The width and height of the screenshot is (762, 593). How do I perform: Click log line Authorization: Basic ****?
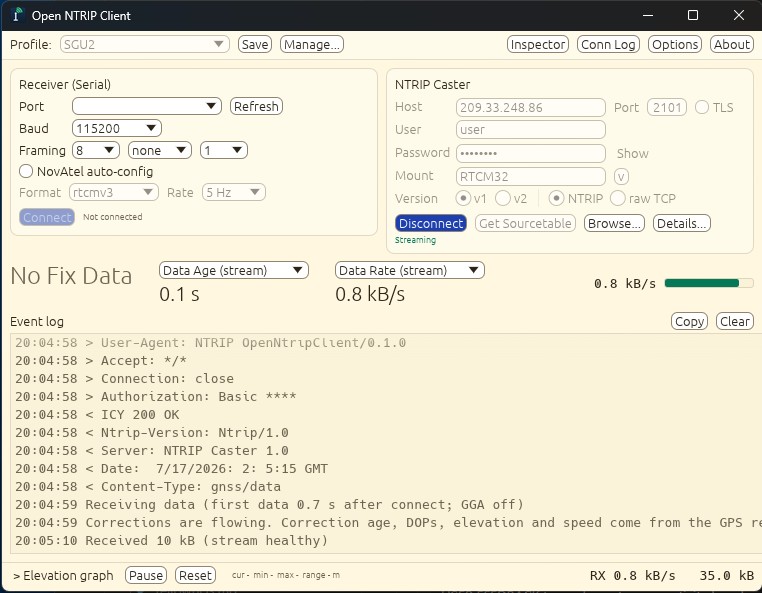(x=156, y=397)
